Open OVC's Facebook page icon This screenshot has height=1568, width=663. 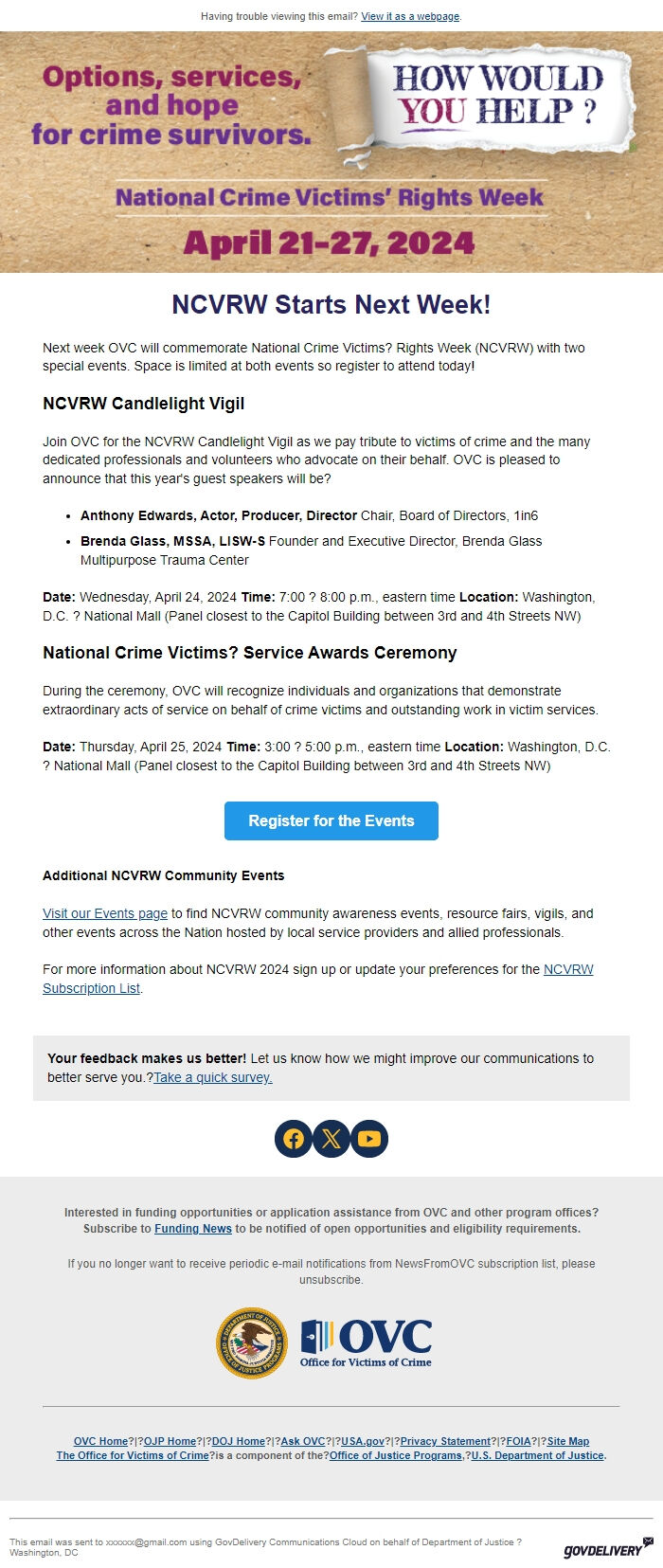click(293, 1139)
